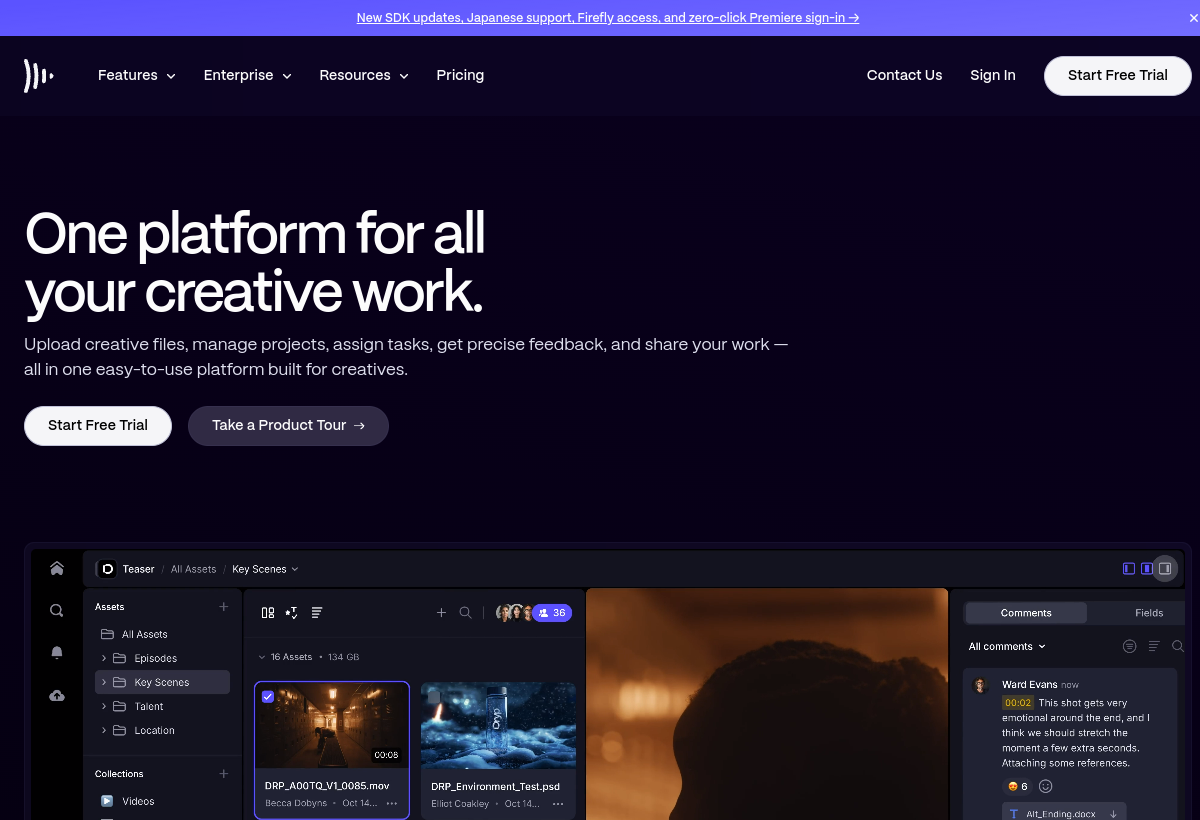This screenshot has width=1200, height=820.
Task: Open the 36 members badge
Action: point(552,613)
